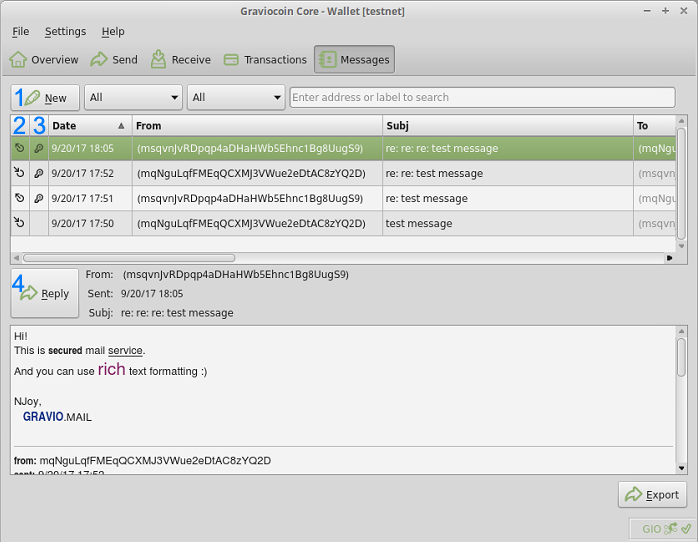Image resolution: width=698 pixels, height=542 pixels.
Task: Click right arrow of message list horizontal scrollbar
Action: (669, 258)
